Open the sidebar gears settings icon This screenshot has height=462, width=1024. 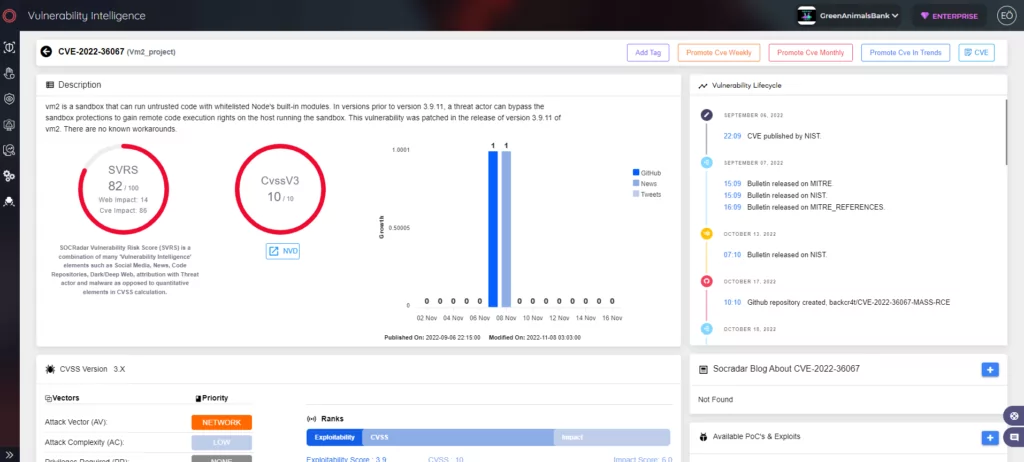[x=9, y=176]
